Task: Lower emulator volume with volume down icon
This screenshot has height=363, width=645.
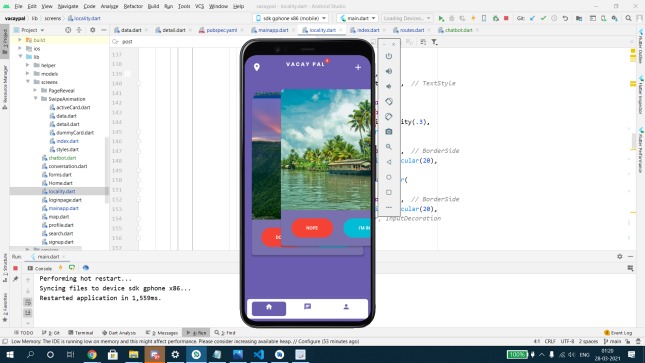Action: click(389, 86)
